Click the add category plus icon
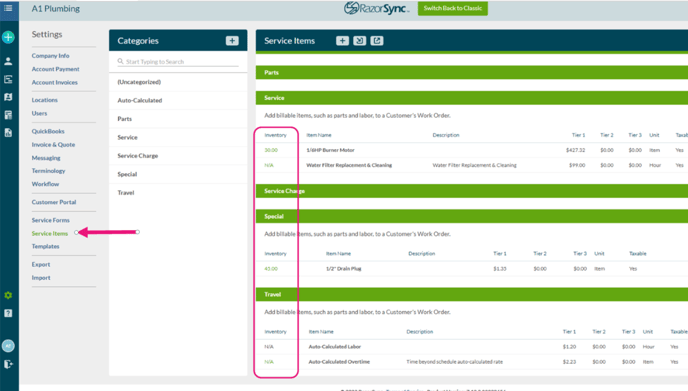The height and width of the screenshot is (391, 688). pos(232,41)
